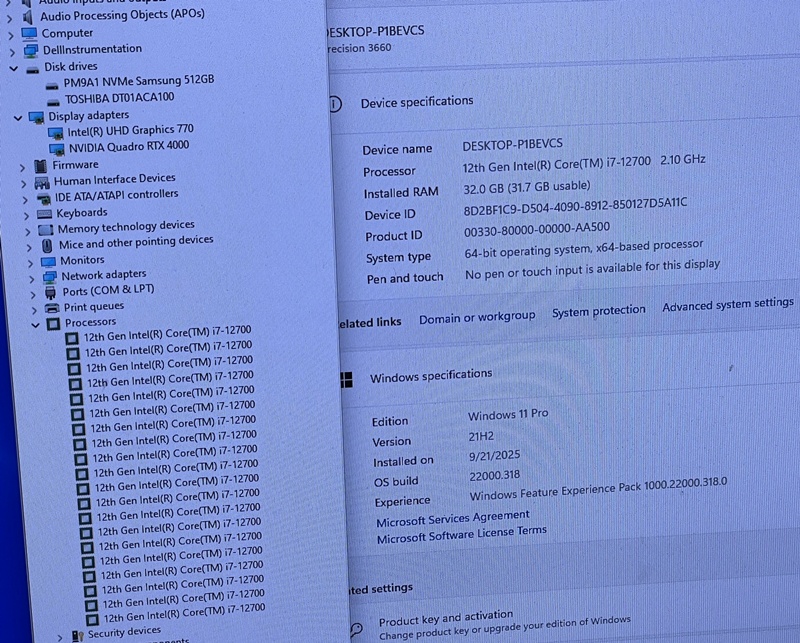
Task: Click the Print queues category icon
Action: click(51, 308)
